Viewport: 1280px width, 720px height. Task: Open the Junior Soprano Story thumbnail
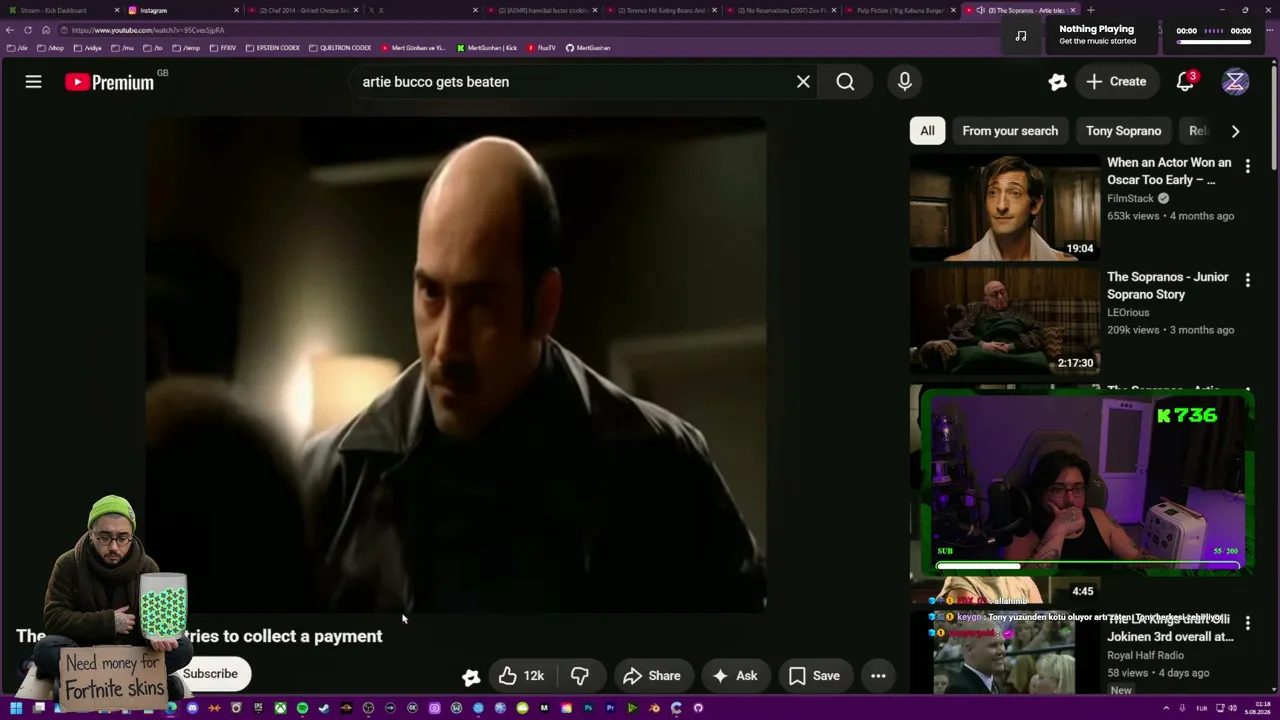click(1005, 320)
